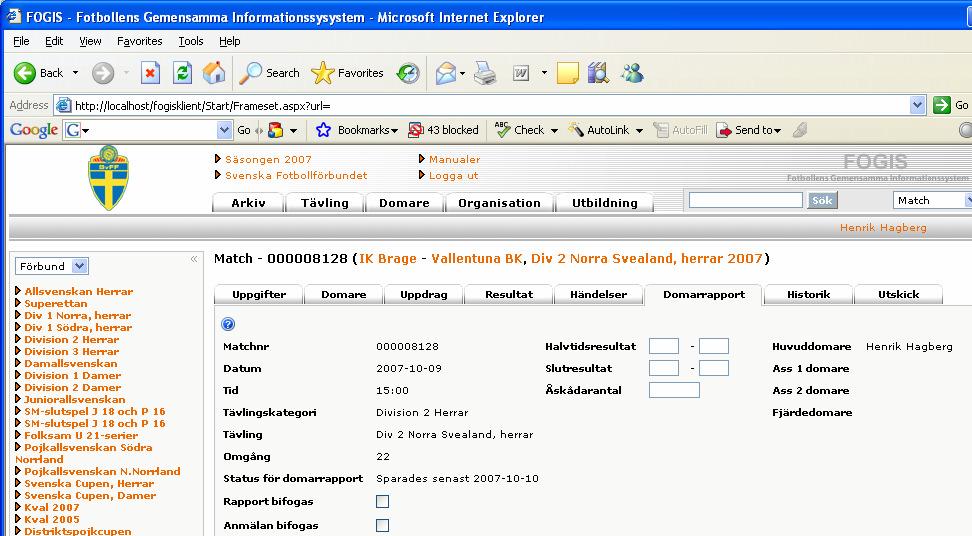The image size is (972, 536).
Task: Click the Mail envelope icon
Action: click(446, 73)
